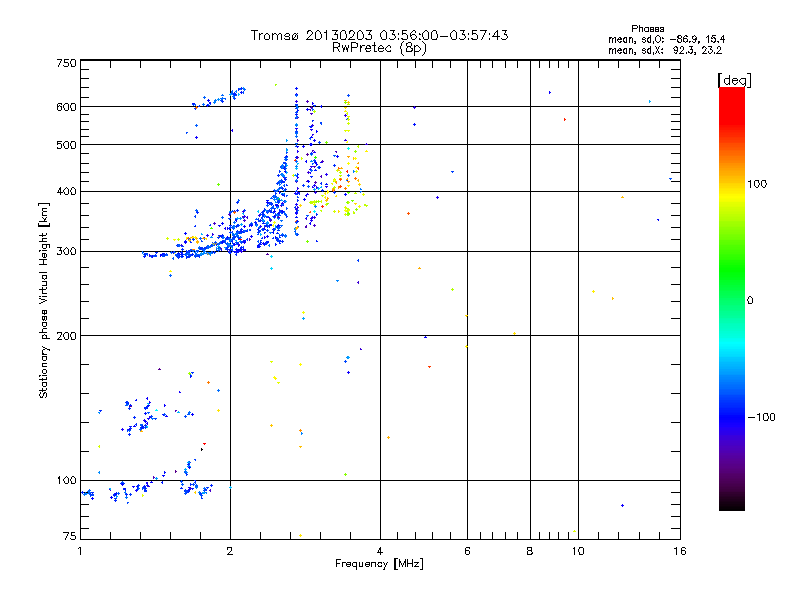This screenshot has width=800, height=600.
Task: Click the colorbar tick label '0'
Action: point(750,301)
